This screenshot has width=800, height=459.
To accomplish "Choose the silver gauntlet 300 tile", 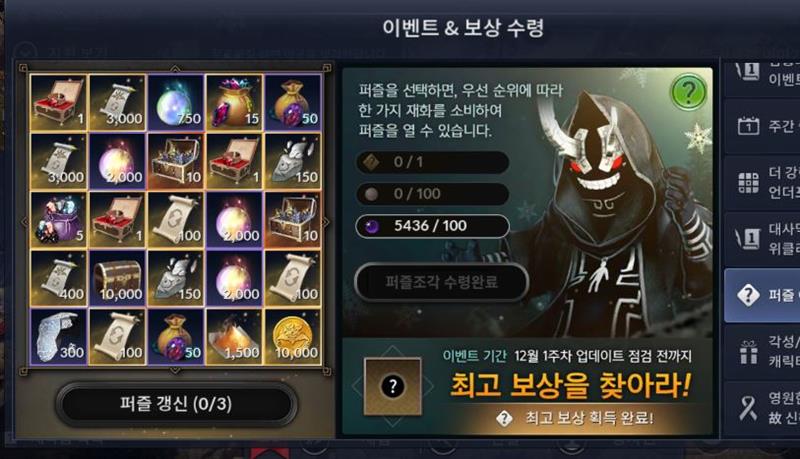I will click(59, 337).
